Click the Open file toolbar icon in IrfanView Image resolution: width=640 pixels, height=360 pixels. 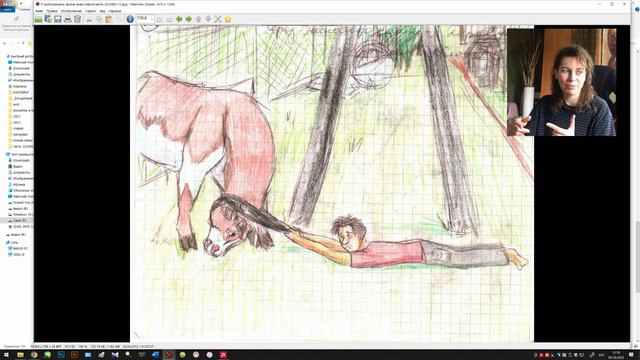click(x=38, y=19)
